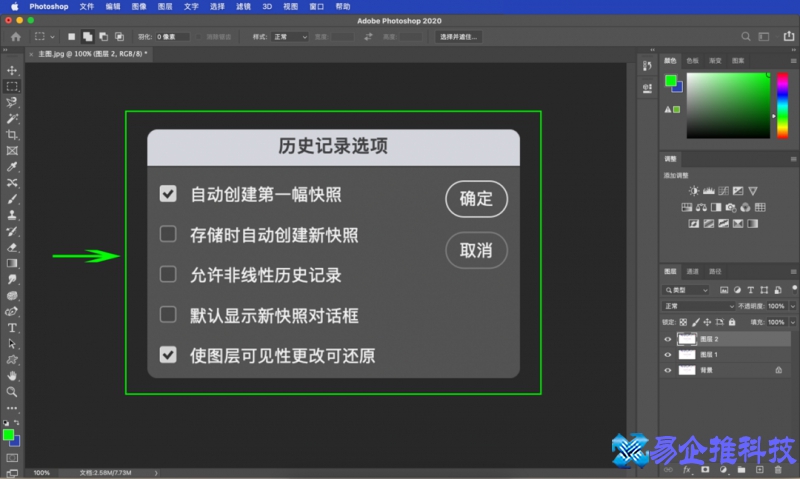Select the Rectangular Marquee tool in toolbox
The width and height of the screenshot is (800, 479).
click(12, 86)
